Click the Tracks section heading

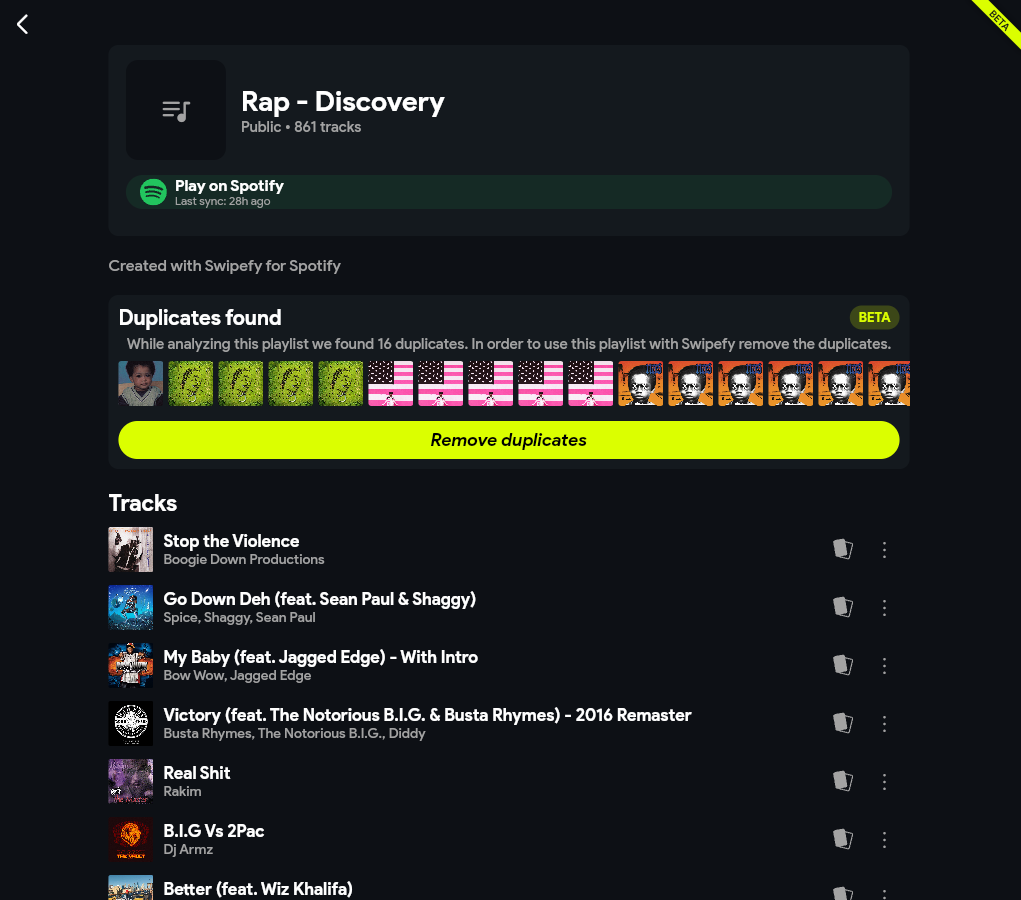143,503
